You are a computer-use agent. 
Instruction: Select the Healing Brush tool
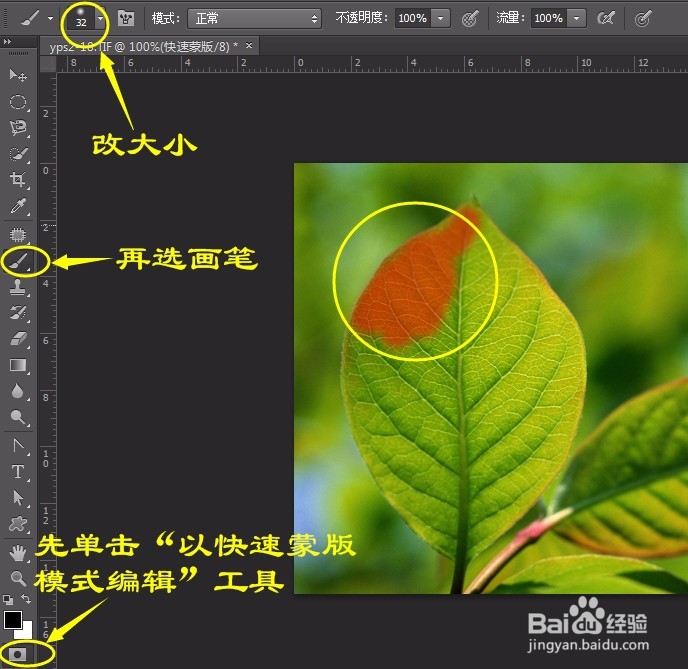point(18,235)
